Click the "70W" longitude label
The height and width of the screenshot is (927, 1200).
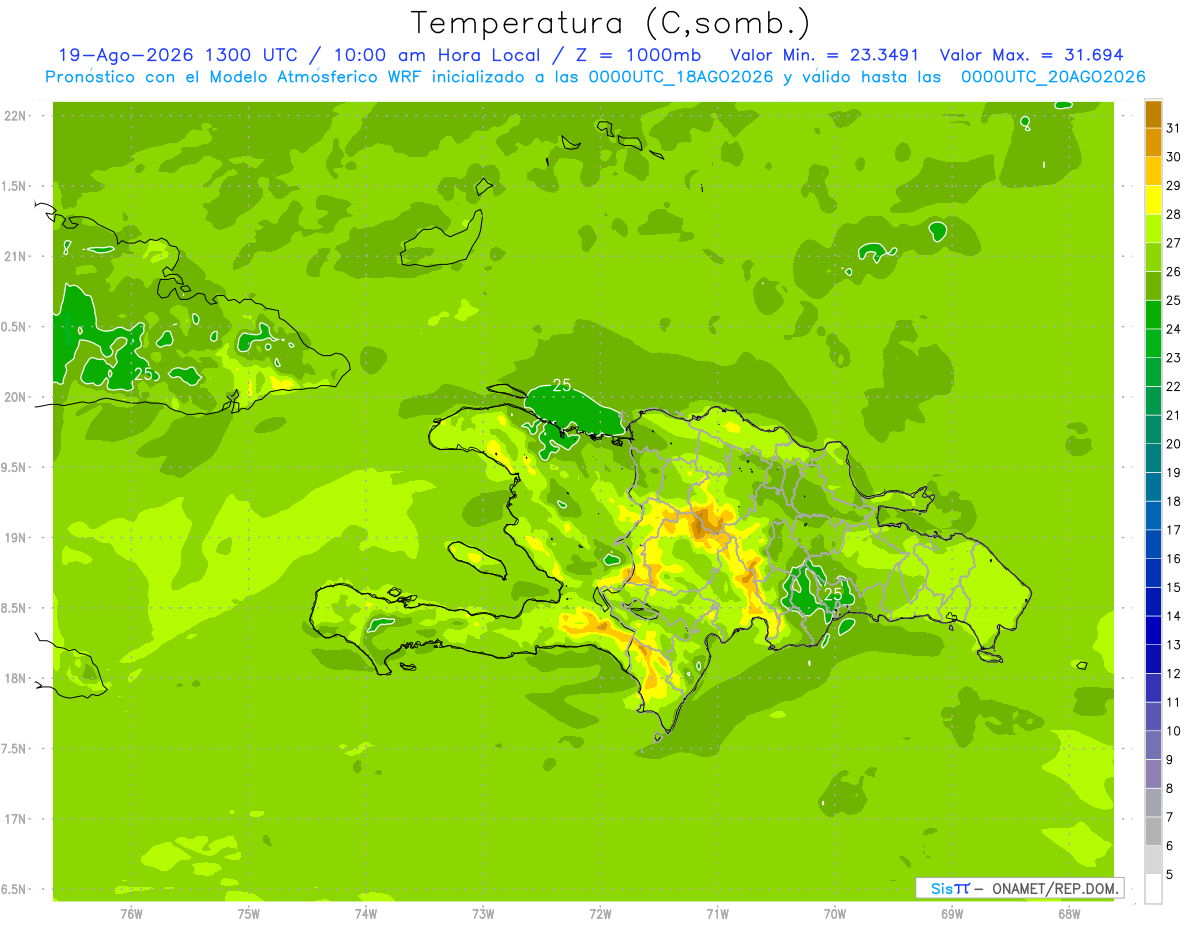click(835, 914)
